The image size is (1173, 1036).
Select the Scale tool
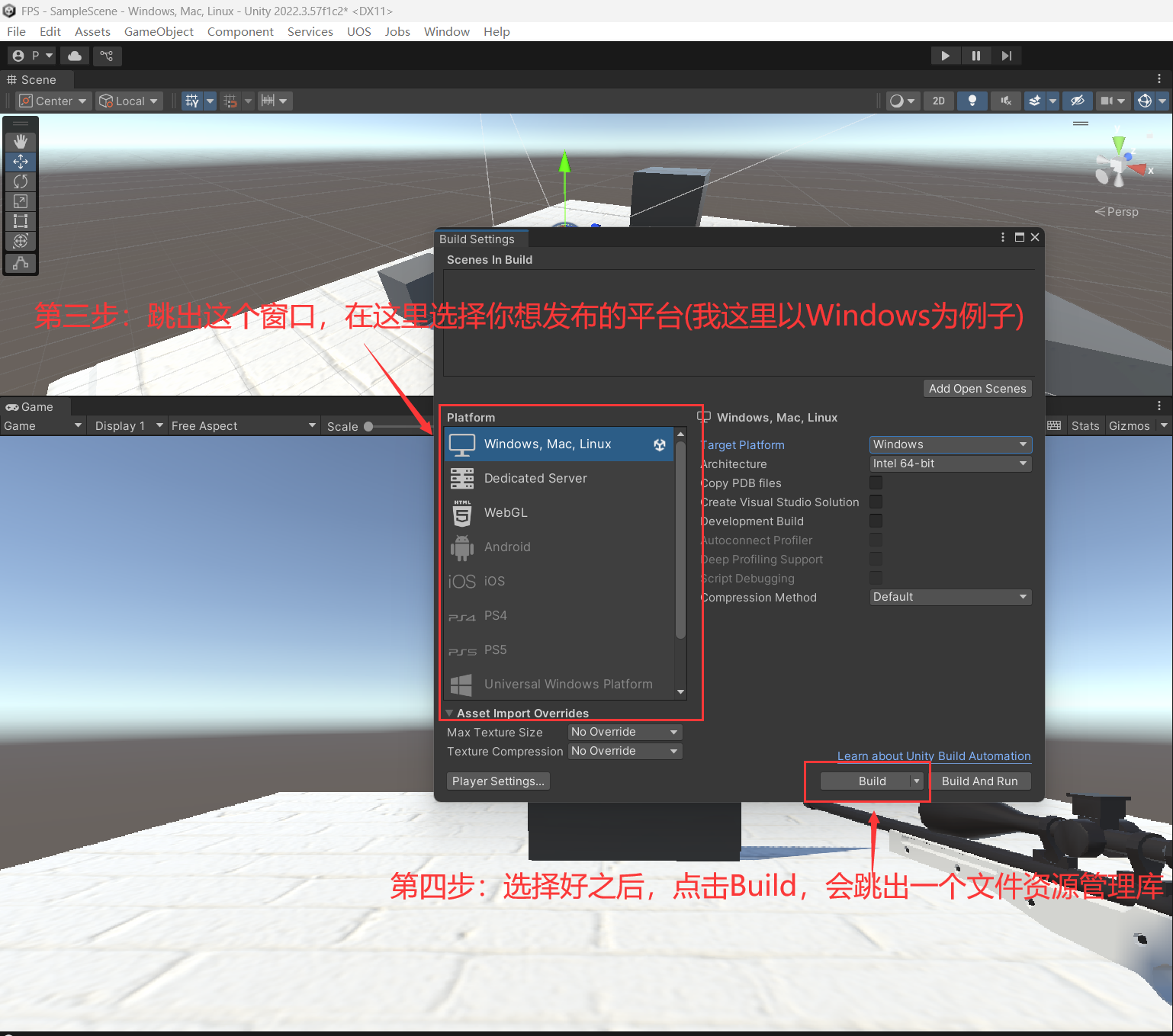(x=21, y=201)
